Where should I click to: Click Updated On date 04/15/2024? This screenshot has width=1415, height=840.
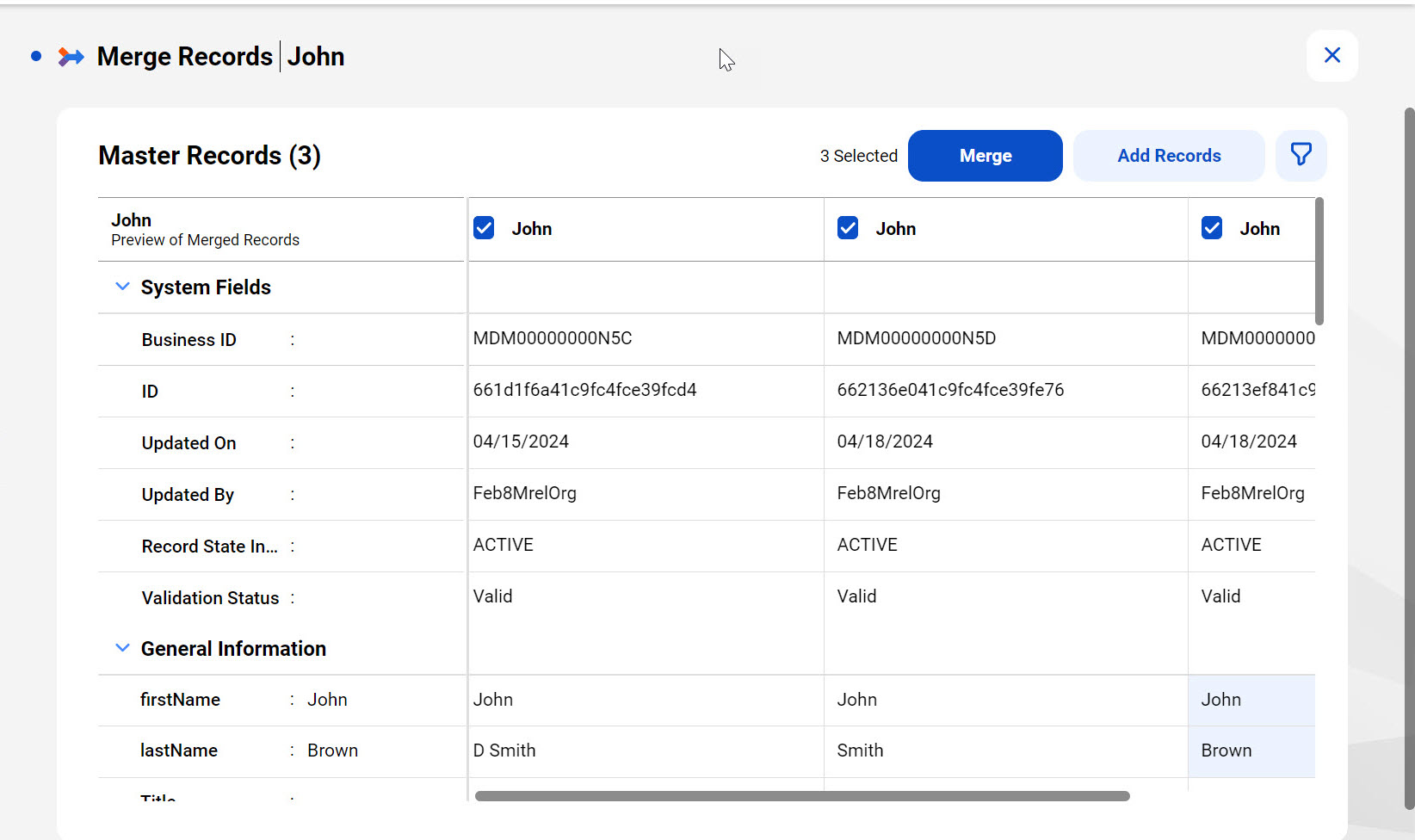click(521, 442)
